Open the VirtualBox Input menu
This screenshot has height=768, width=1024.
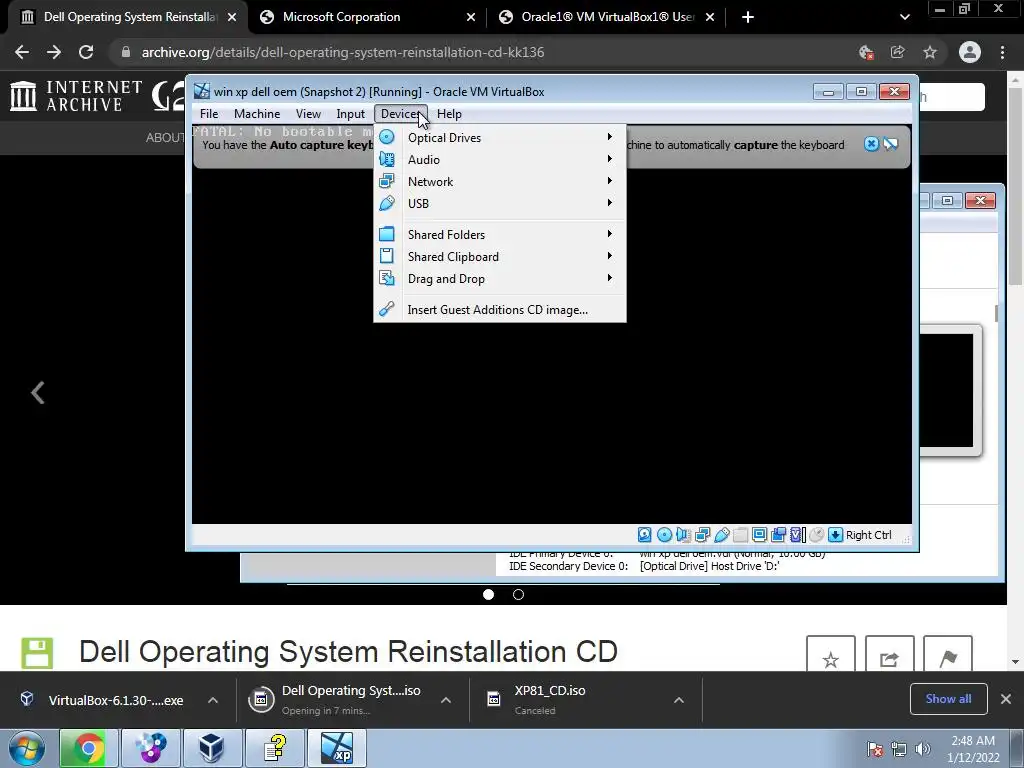pyautogui.click(x=351, y=114)
